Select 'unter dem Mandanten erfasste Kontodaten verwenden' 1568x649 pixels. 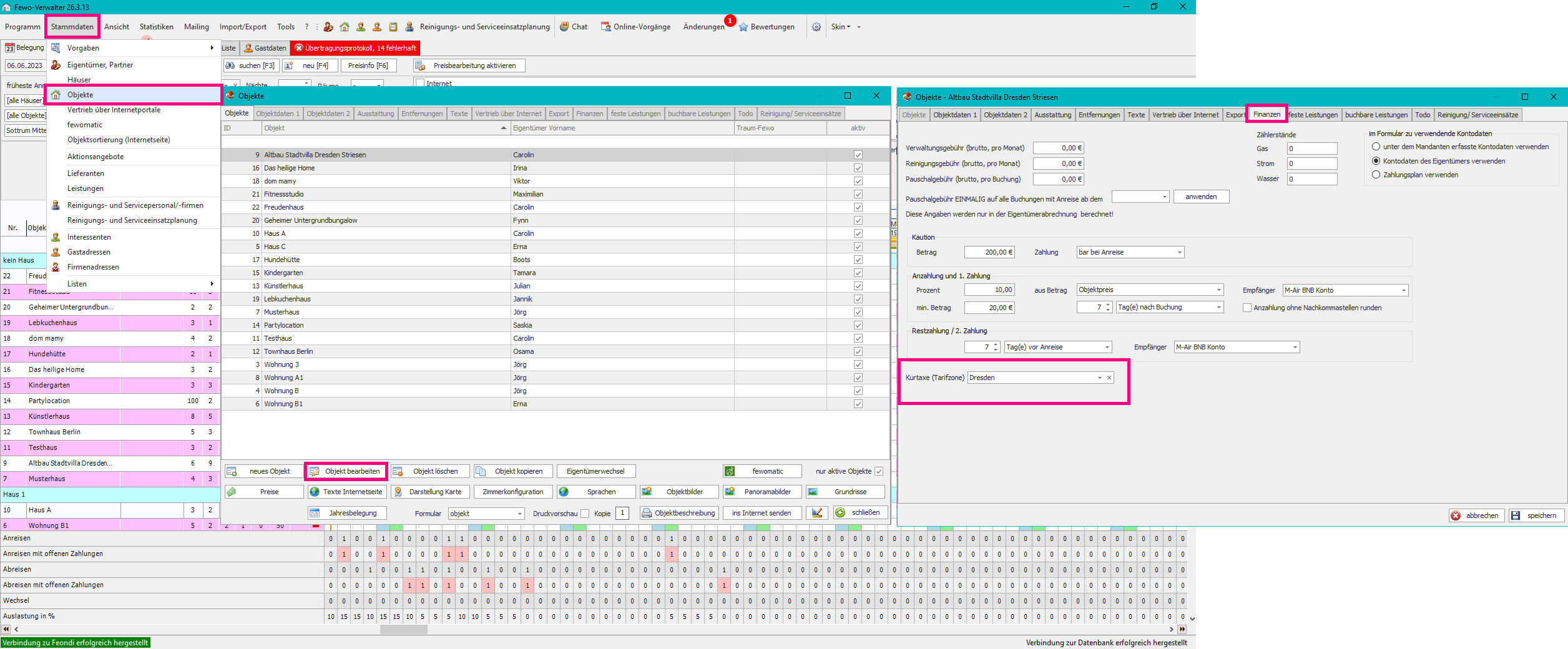1376,147
